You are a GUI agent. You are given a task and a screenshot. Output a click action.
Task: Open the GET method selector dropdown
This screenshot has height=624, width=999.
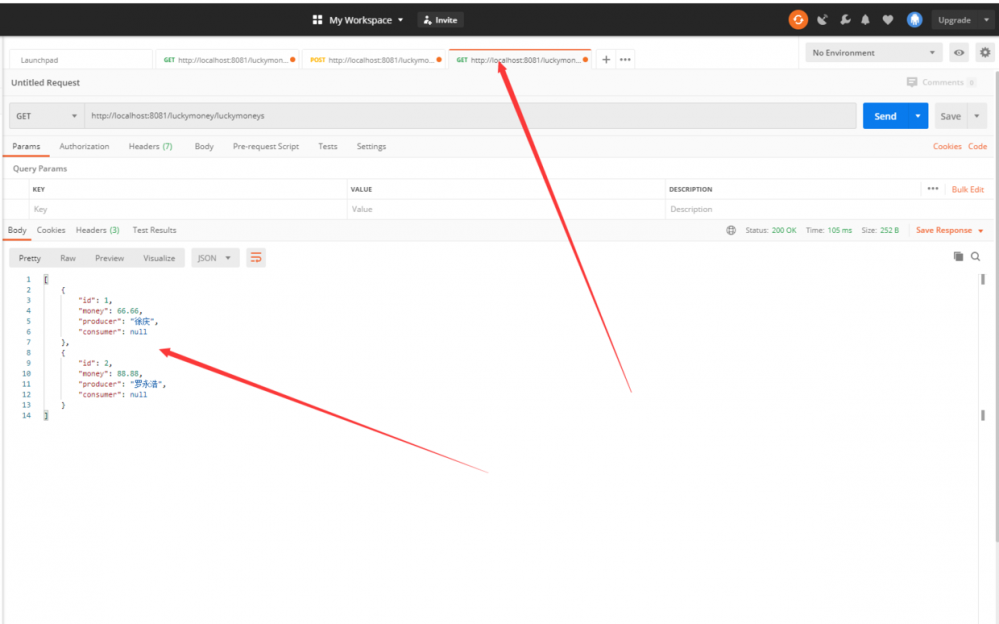click(x=46, y=115)
